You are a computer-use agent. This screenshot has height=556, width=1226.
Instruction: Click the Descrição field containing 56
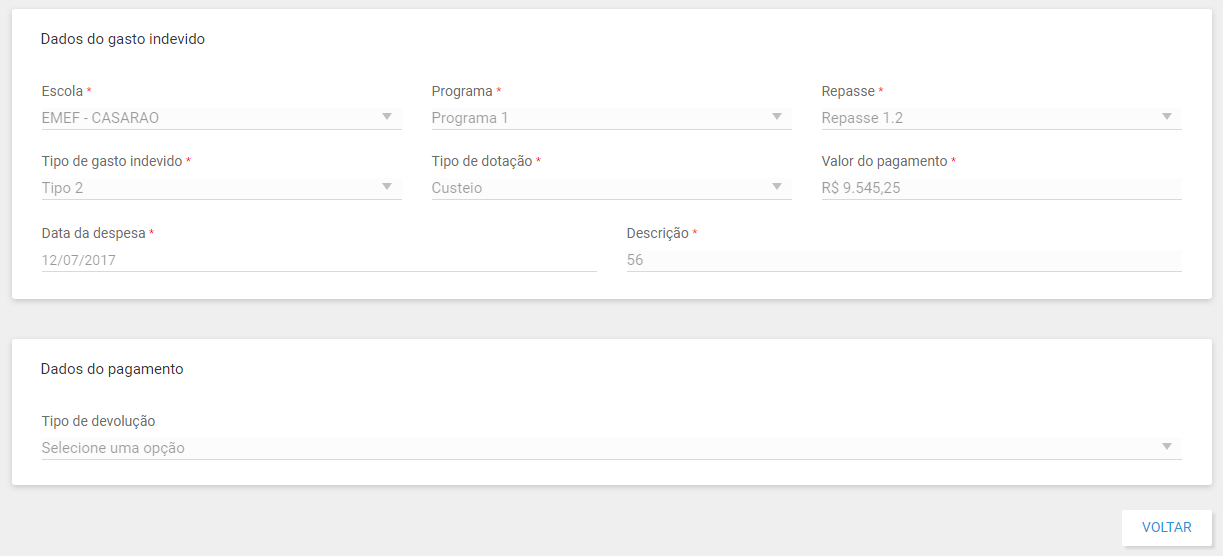pyautogui.click(x=904, y=260)
